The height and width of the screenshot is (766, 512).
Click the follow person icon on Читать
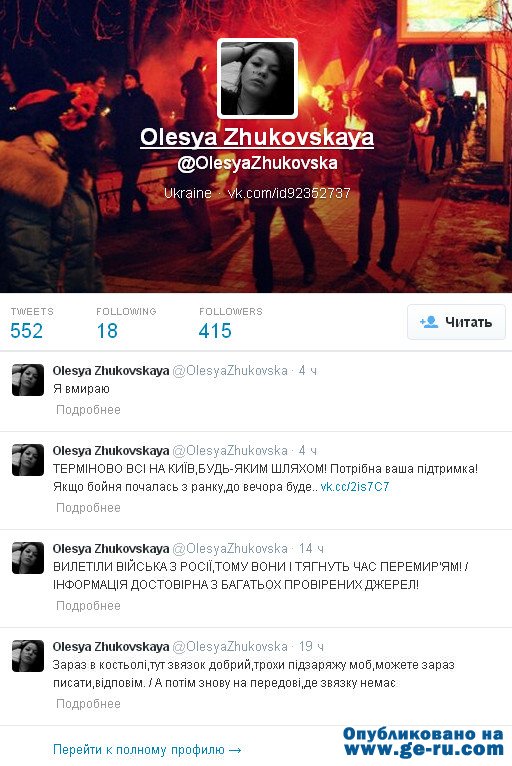(429, 322)
